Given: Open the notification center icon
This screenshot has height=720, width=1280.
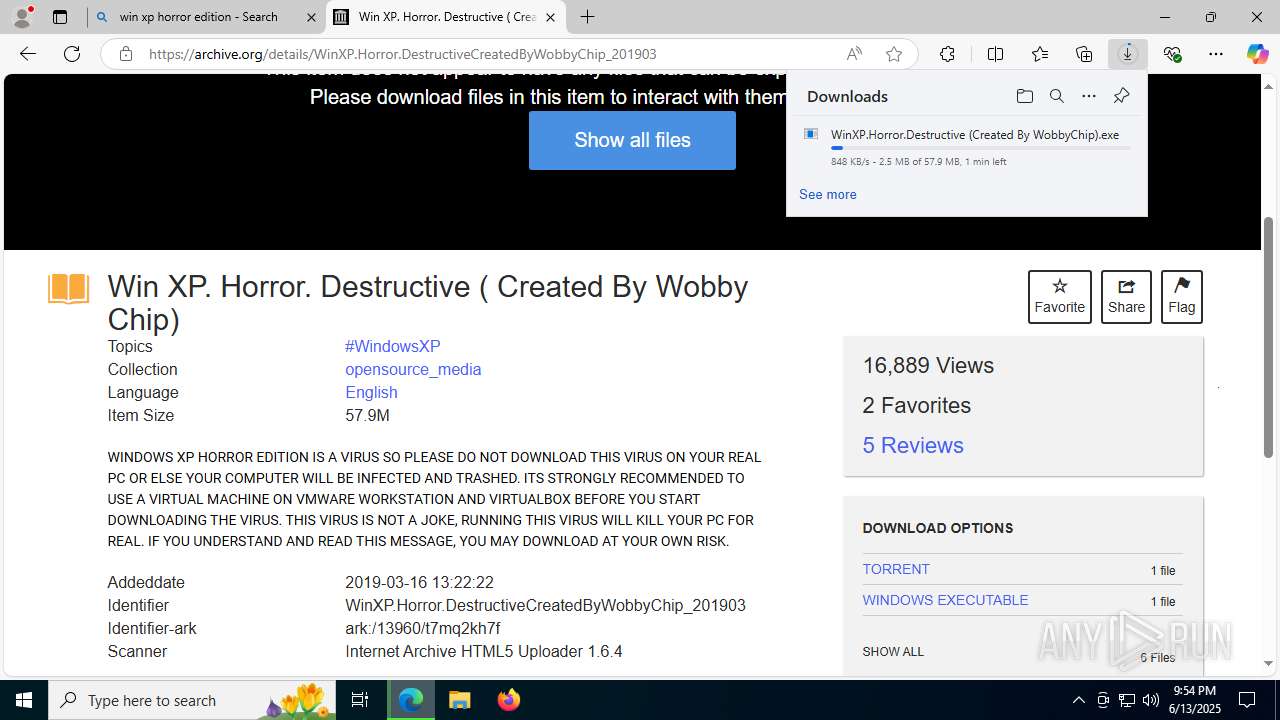Looking at the screenshot, I should coord(1247,700).
